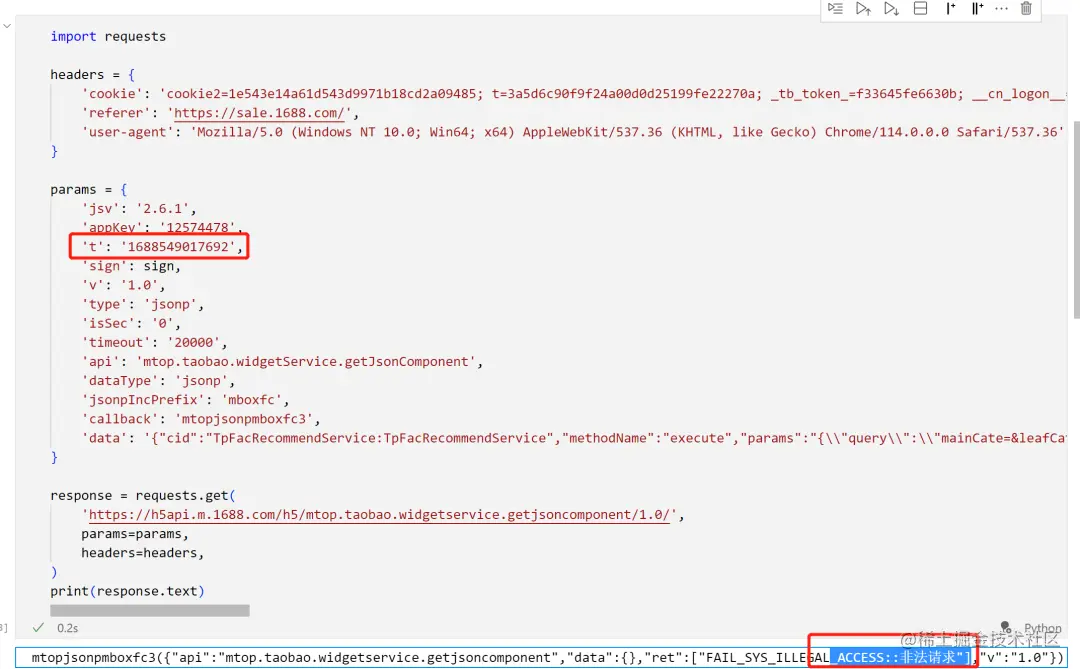The width and height of the screenshot is (1080, 669).
Task: Open the Python cell language selector
Action: pyautogui.click(x=1042, y=628)
